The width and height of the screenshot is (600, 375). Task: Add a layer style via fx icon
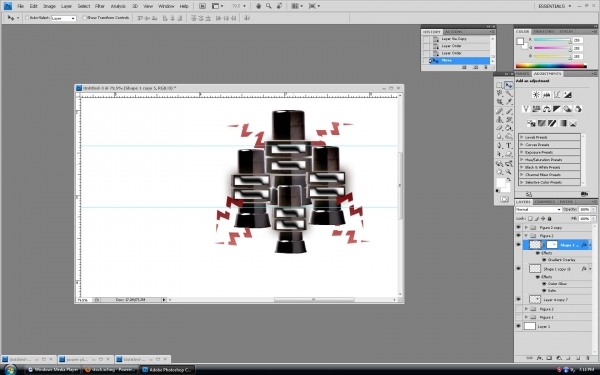click(x=540, y=358)
